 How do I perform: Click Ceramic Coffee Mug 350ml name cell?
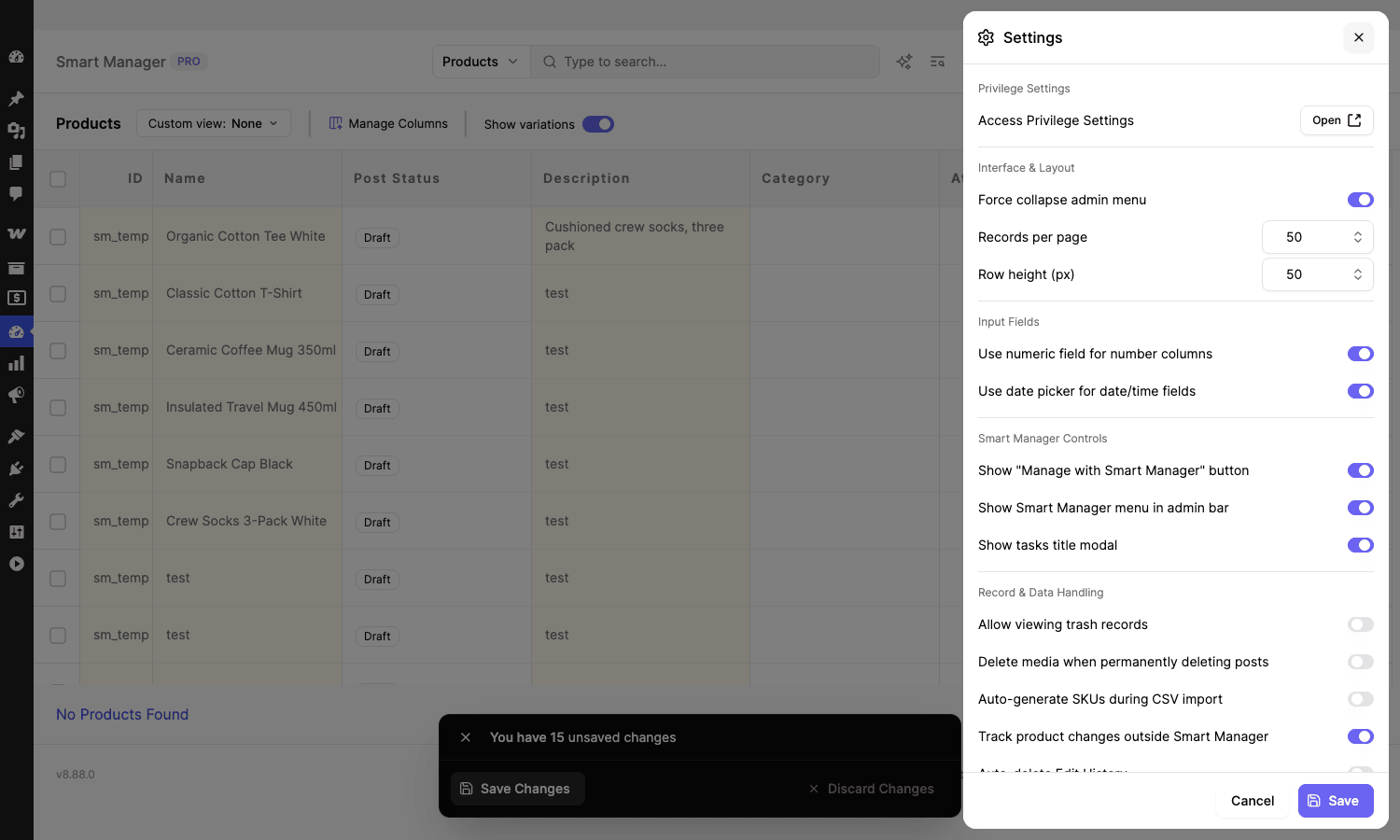(x=247, y=350)
